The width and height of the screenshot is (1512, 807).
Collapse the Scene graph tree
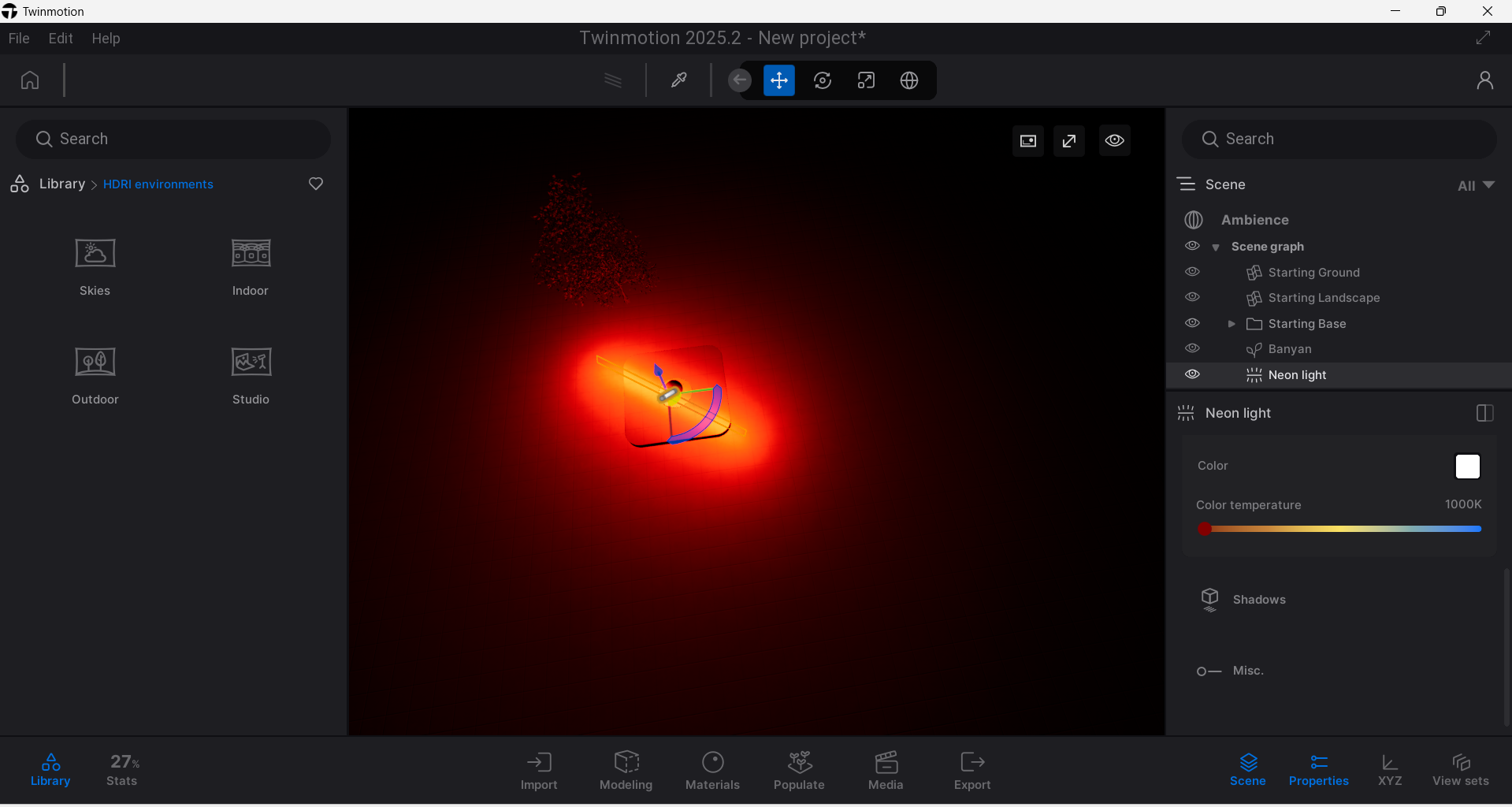[x=1216, y=247]
